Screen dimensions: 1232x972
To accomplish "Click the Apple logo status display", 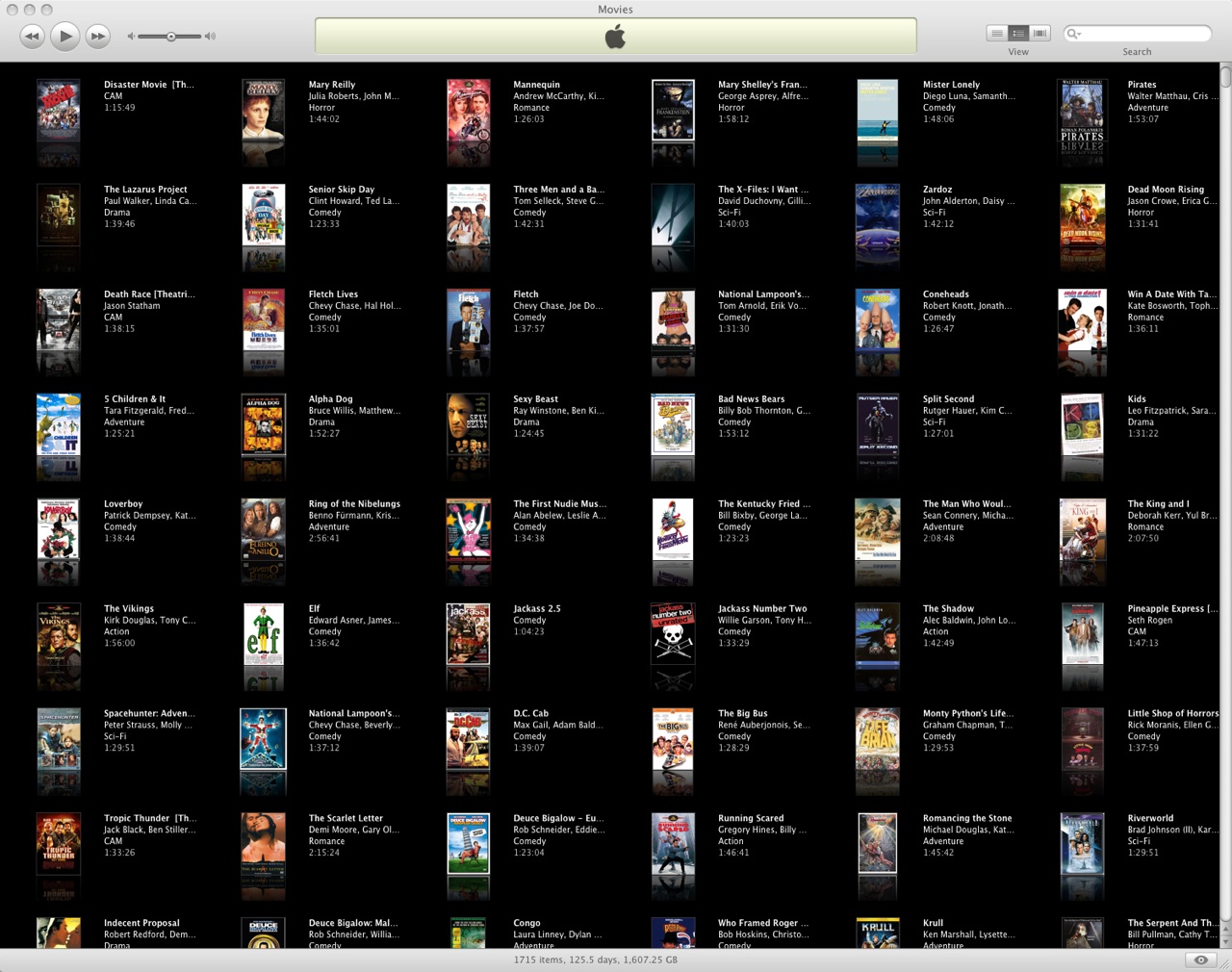I will [x=615, y=38].
